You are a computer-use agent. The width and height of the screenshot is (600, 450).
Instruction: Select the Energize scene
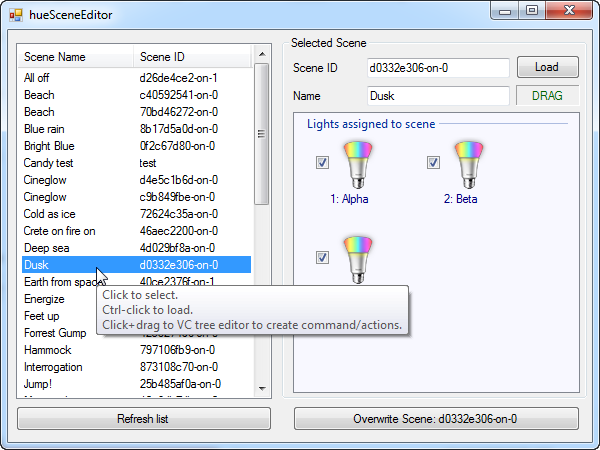[x=44, y=299]
